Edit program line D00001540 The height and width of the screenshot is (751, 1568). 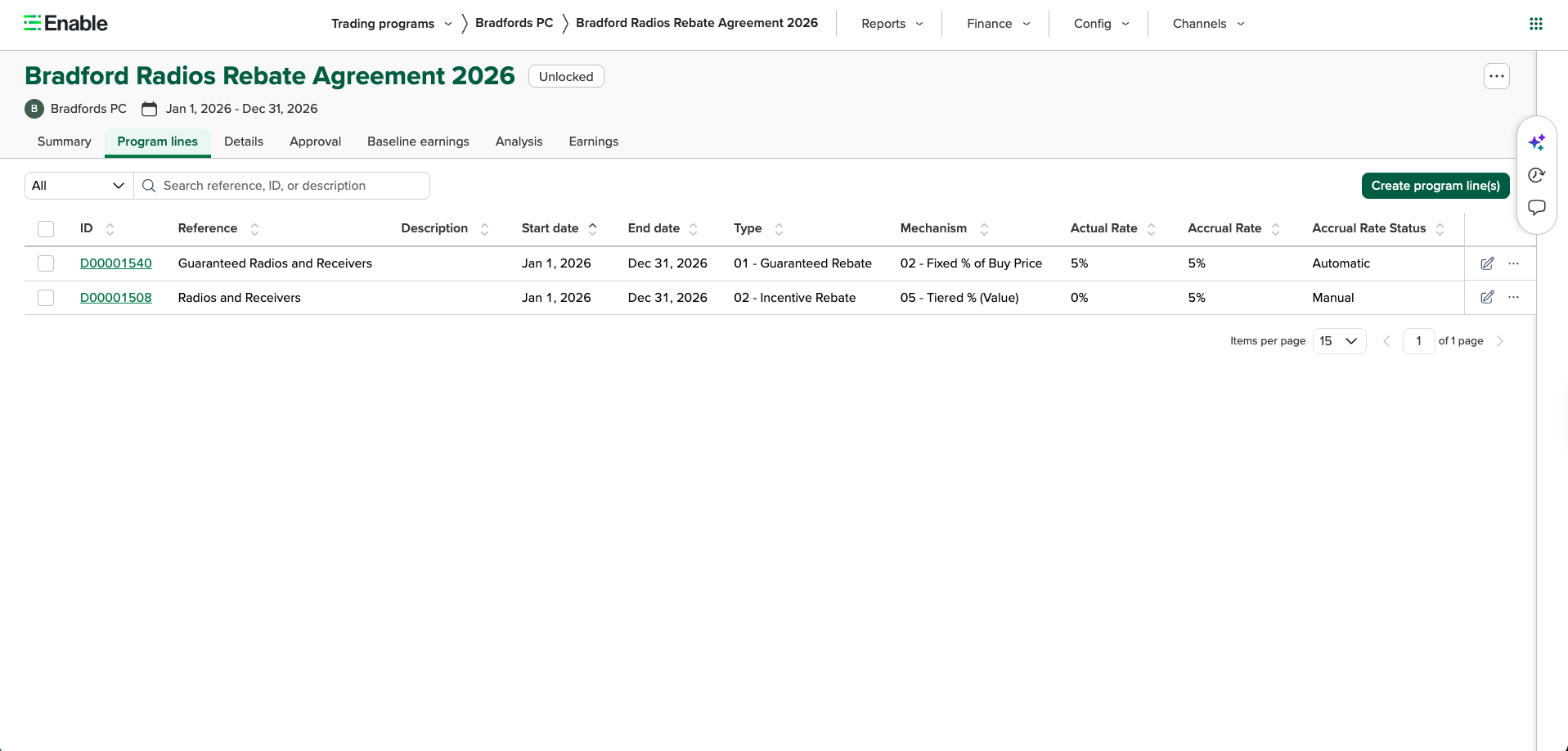1487,263
